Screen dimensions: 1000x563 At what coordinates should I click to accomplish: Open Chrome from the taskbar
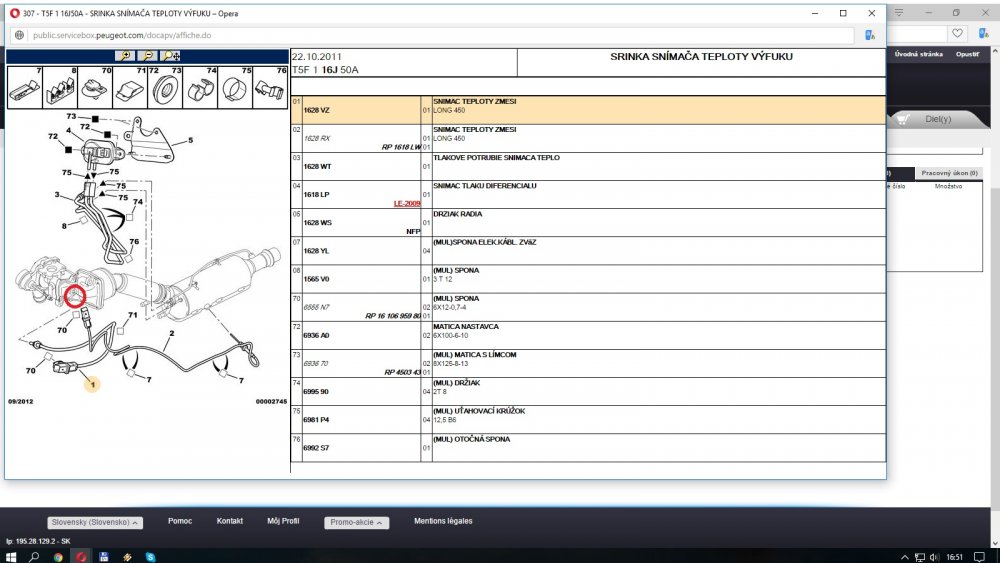coord(58,557)
